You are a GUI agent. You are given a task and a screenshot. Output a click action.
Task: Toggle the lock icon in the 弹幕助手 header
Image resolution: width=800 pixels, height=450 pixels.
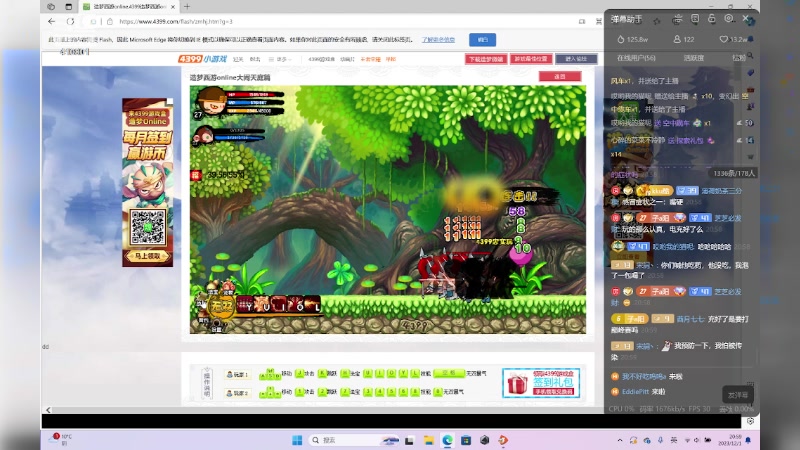click(x=712, y=19)
